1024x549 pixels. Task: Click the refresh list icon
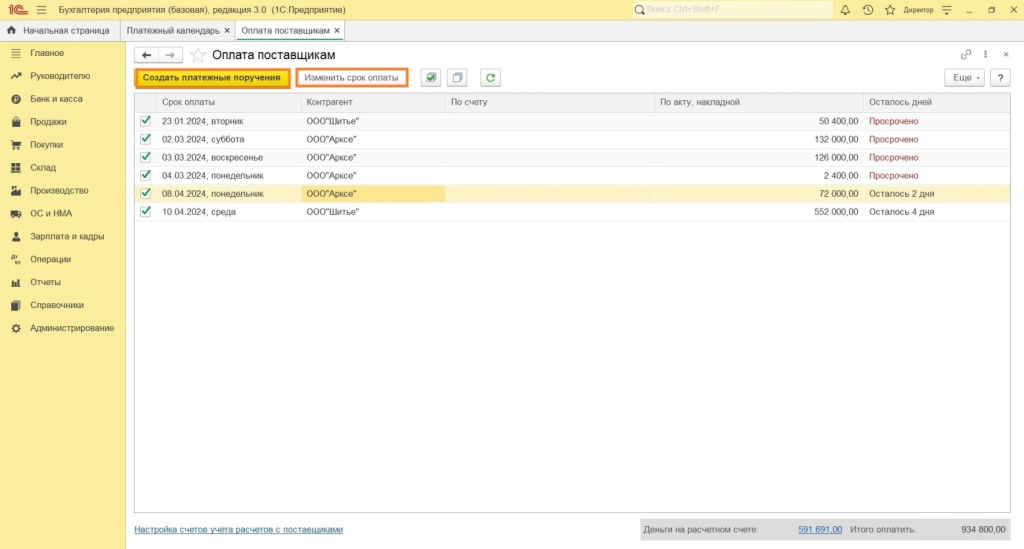click(x=490, y=78)
